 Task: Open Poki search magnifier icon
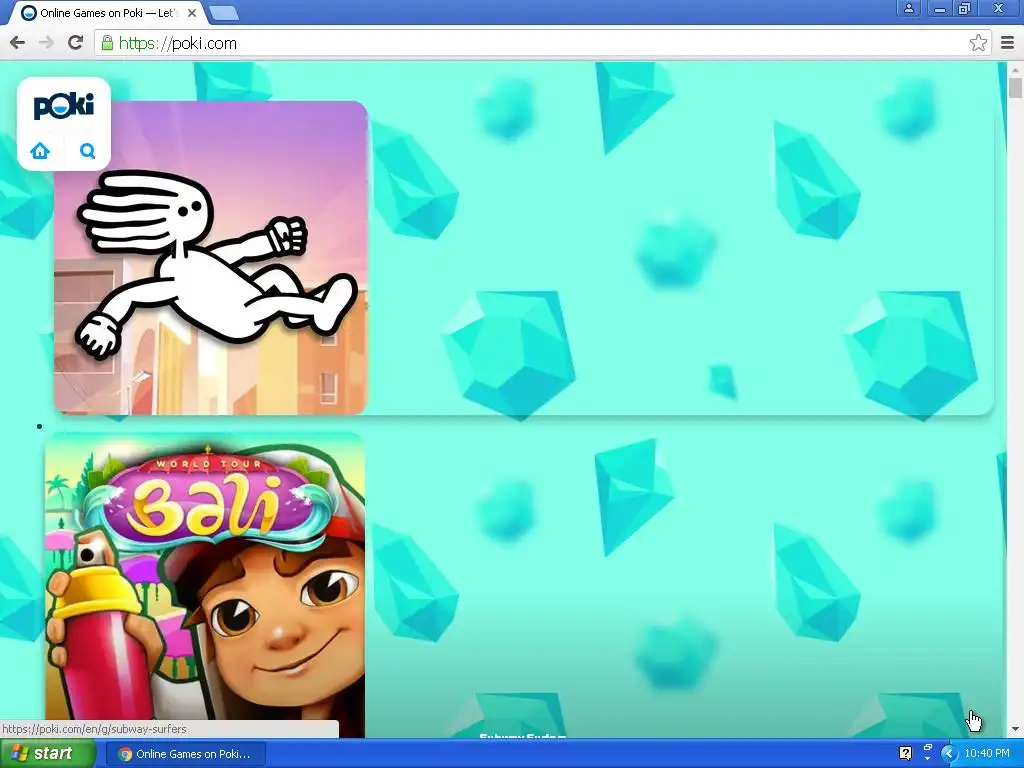click(x=88, y=151)
